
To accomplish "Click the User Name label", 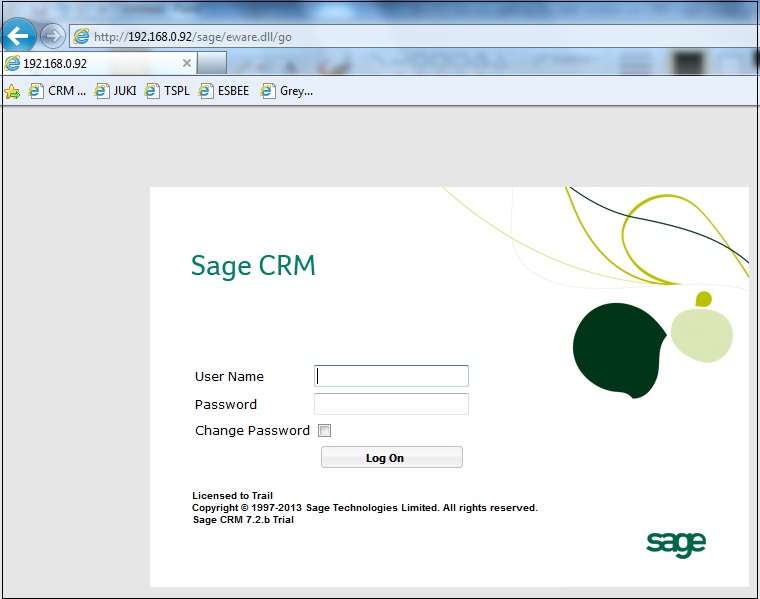I will 229,377.
